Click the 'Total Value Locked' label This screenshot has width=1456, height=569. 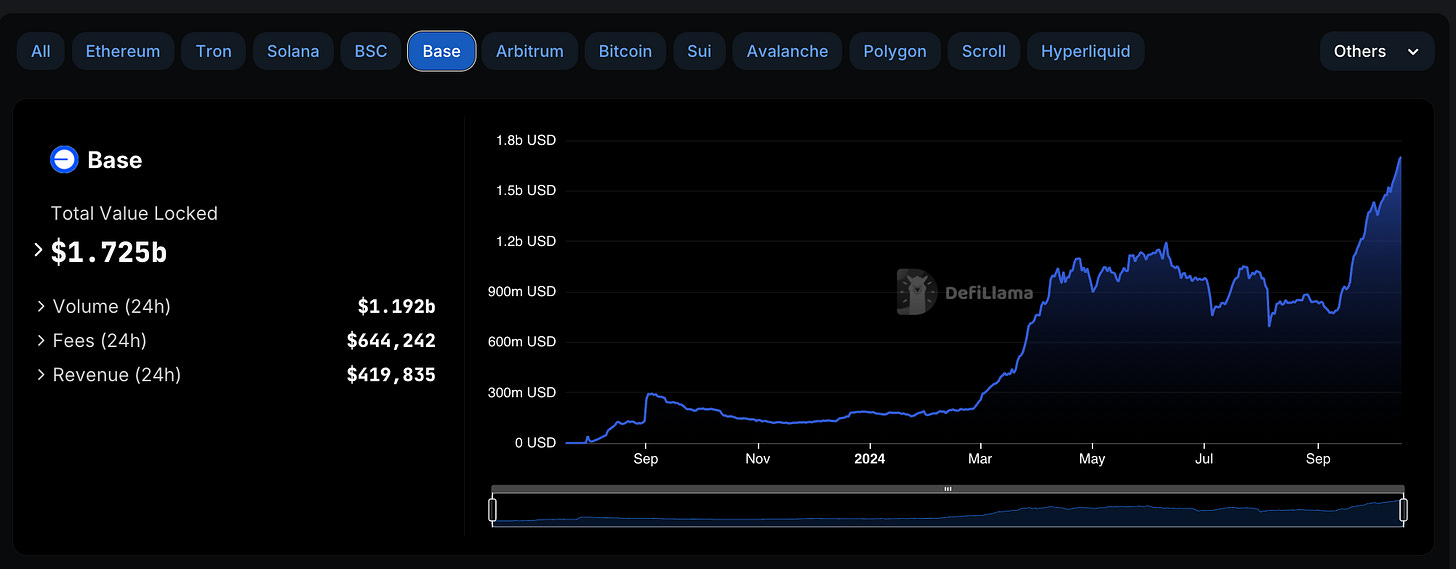[134, 213]
